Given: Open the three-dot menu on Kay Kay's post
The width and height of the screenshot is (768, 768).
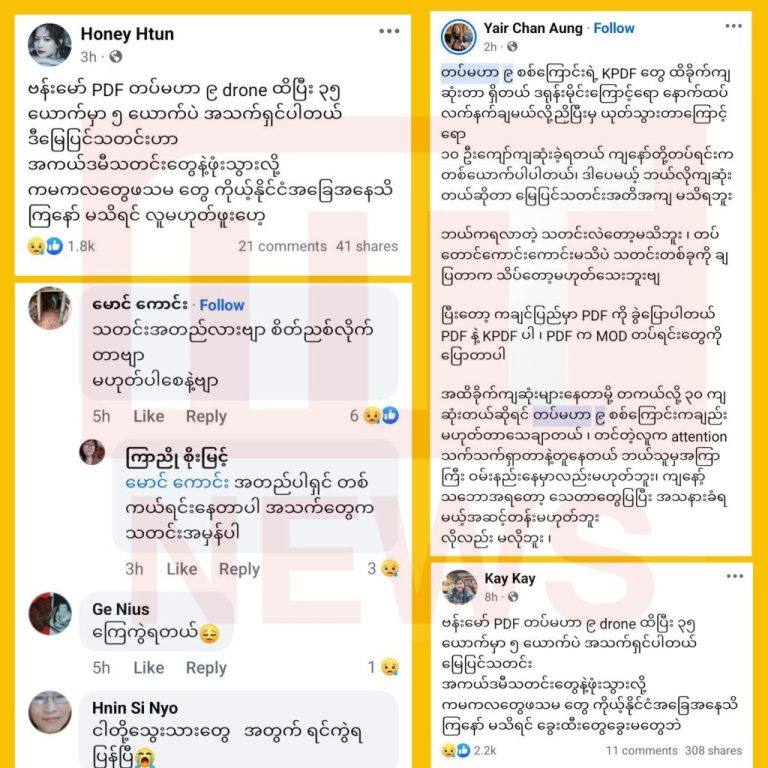Looking at the screenshot, I should (x=735, y=576).
